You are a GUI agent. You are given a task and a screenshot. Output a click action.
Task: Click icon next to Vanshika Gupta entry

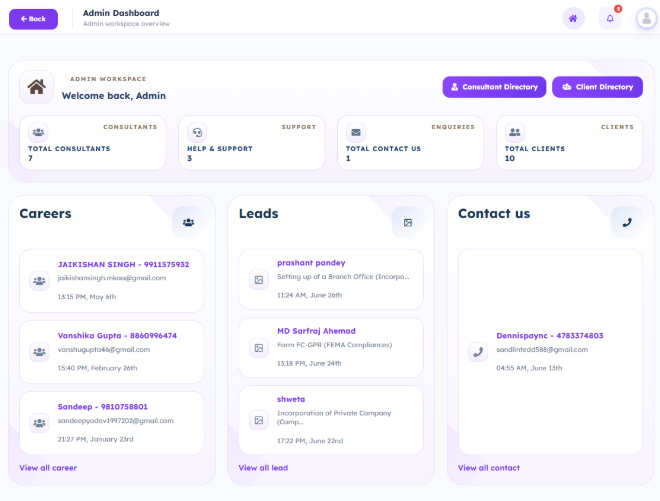pyautogui.click(x=39, y=352)
